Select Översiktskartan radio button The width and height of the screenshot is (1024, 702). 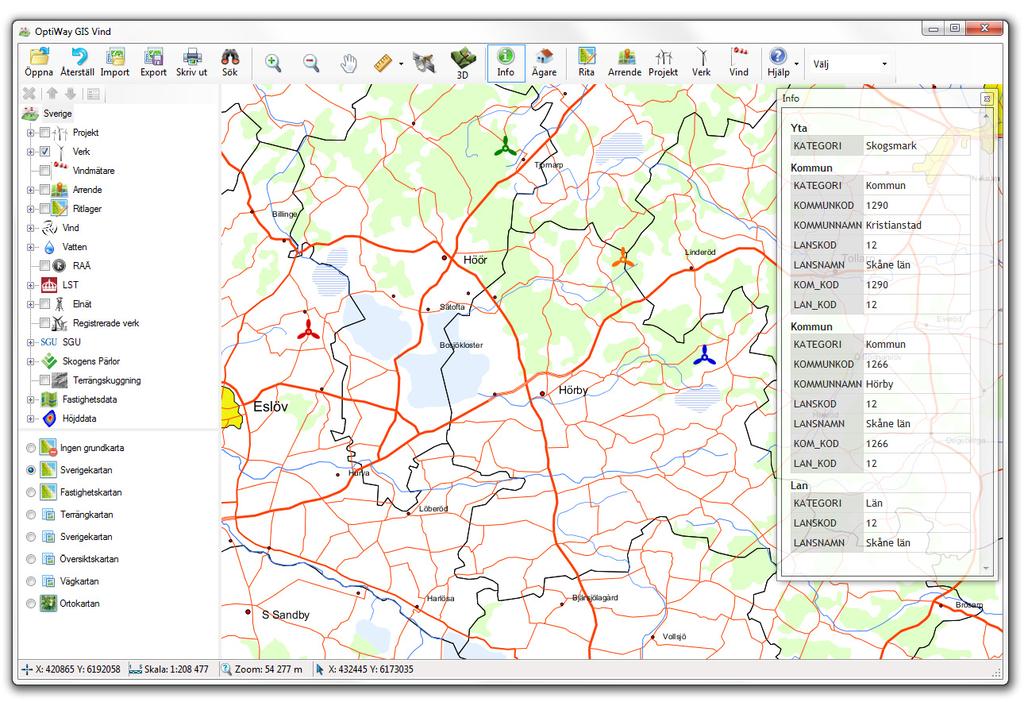31,559
